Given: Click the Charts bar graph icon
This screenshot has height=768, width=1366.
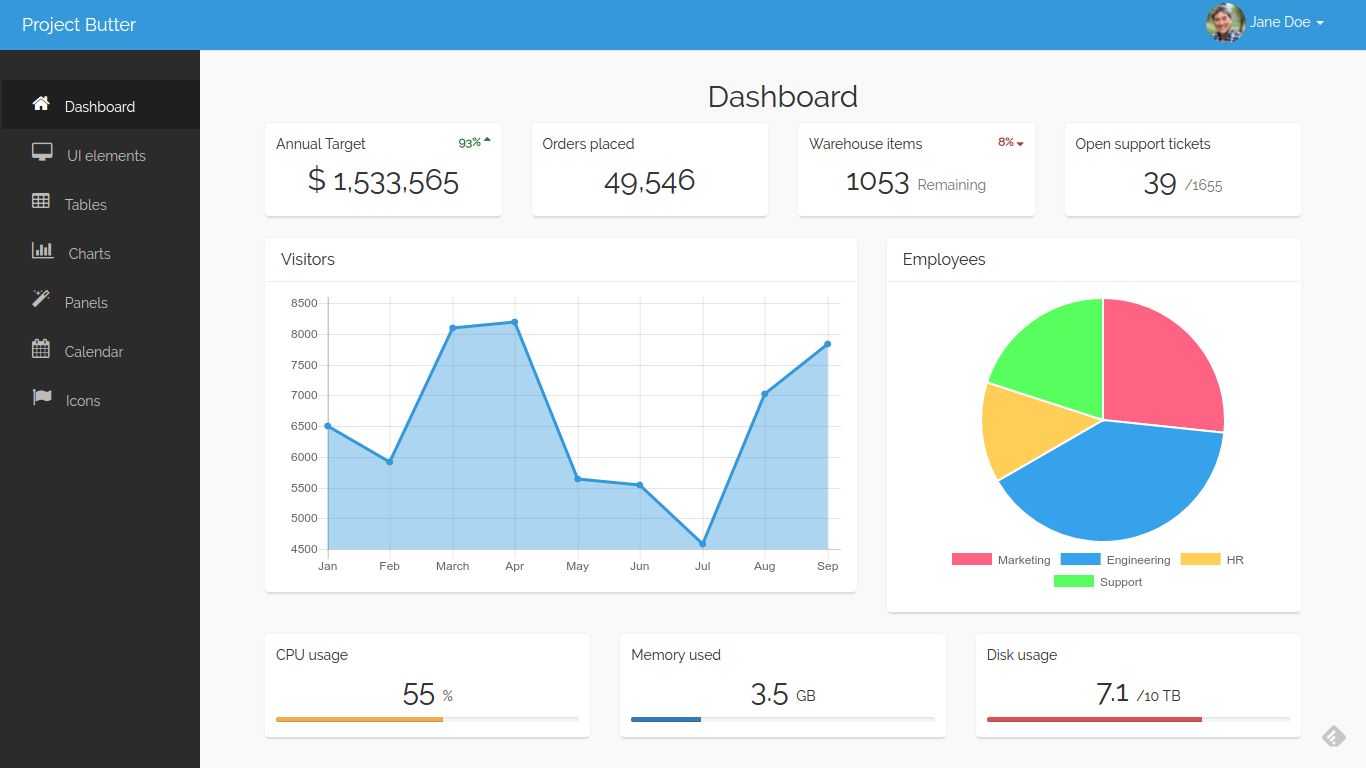Looking at the screenshot, I should click(x=43, y=251).
